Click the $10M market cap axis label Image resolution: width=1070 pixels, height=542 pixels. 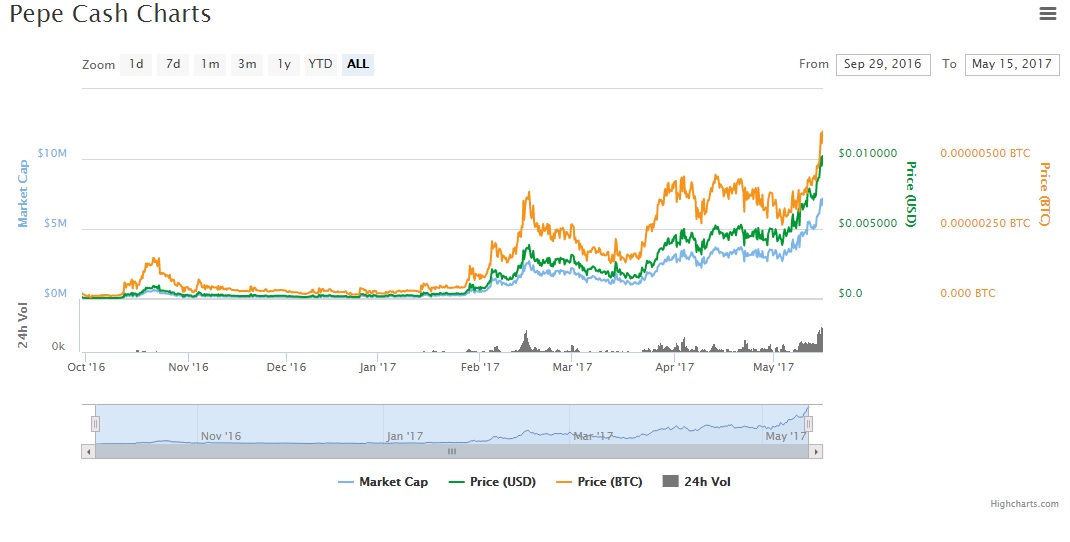tap(52, 153)
